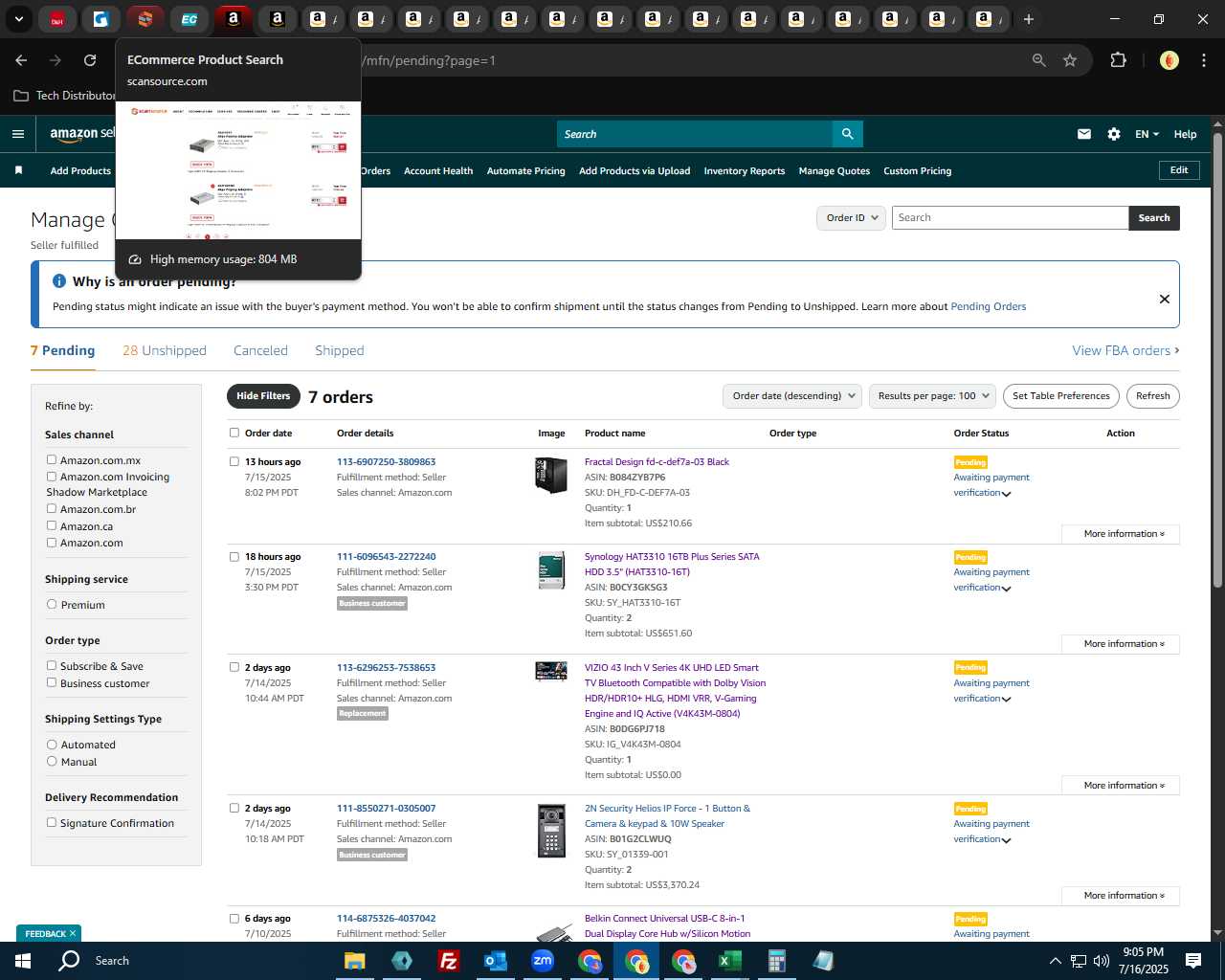Screen dimensions: 1225x980
Task: Check the Amazon.com.br filter
Action: pyautogui.click(x=52, y=508)
